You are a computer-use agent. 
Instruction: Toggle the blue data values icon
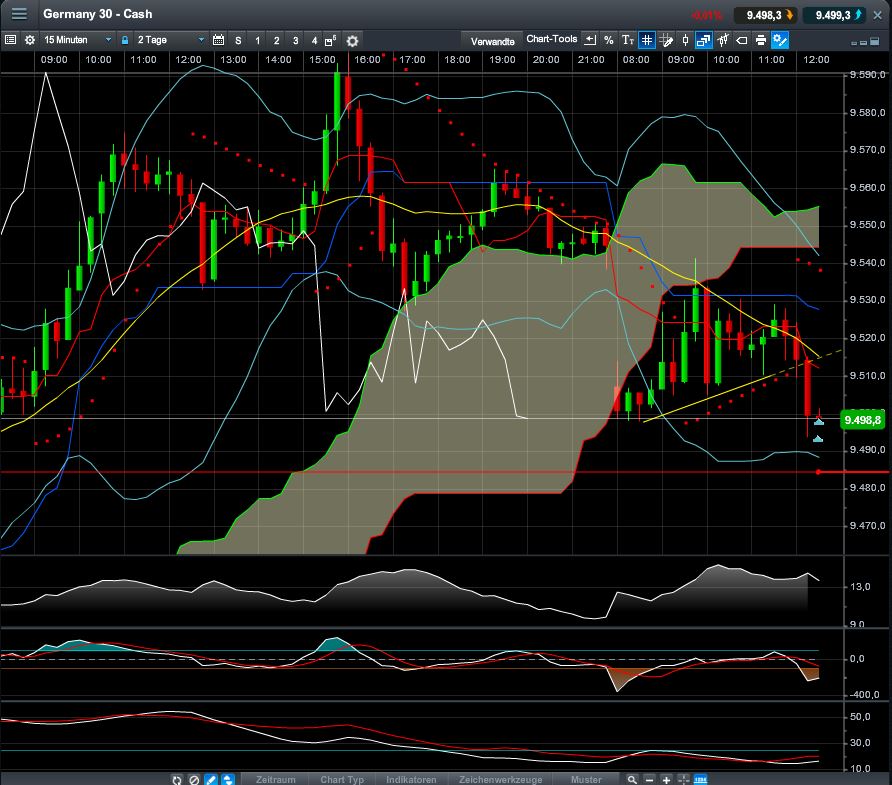coord(700,779)
